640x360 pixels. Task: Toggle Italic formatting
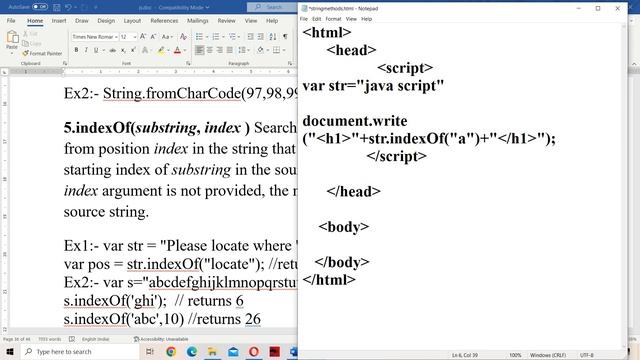point(86,50)
